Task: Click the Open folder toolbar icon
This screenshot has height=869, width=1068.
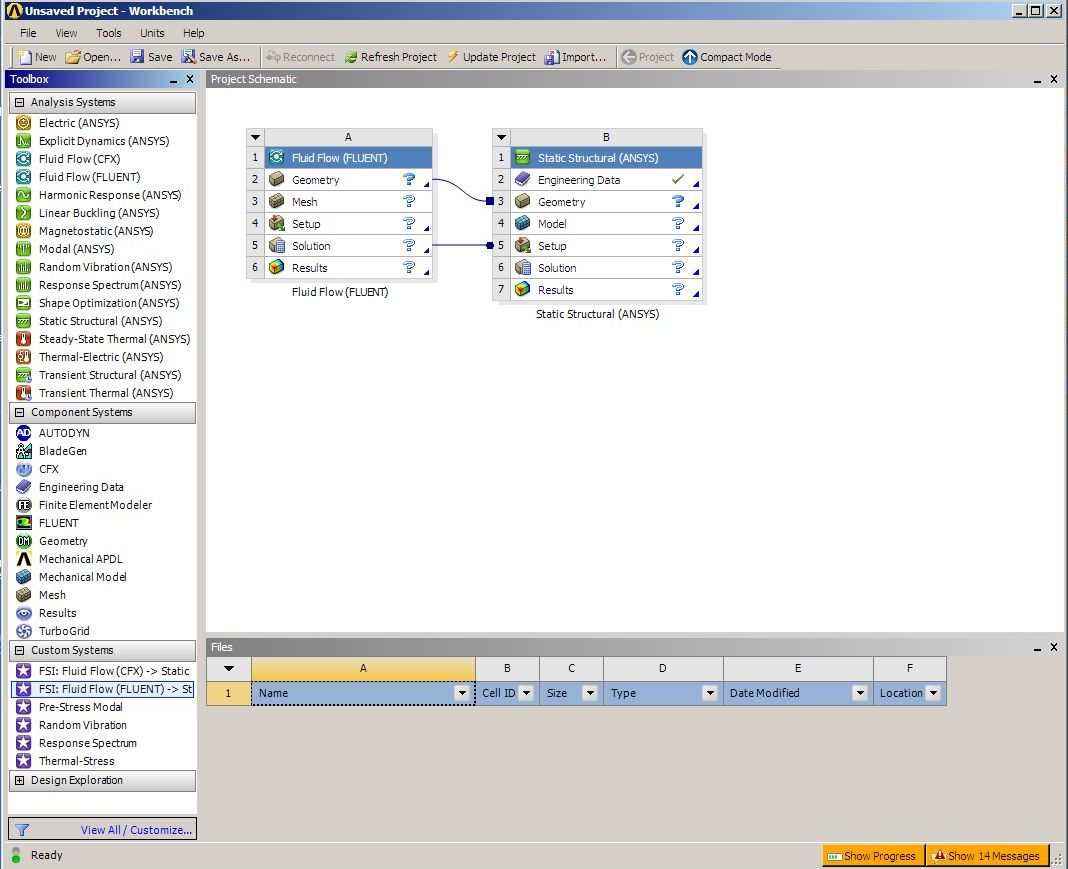Action: (x=73, y=57)
